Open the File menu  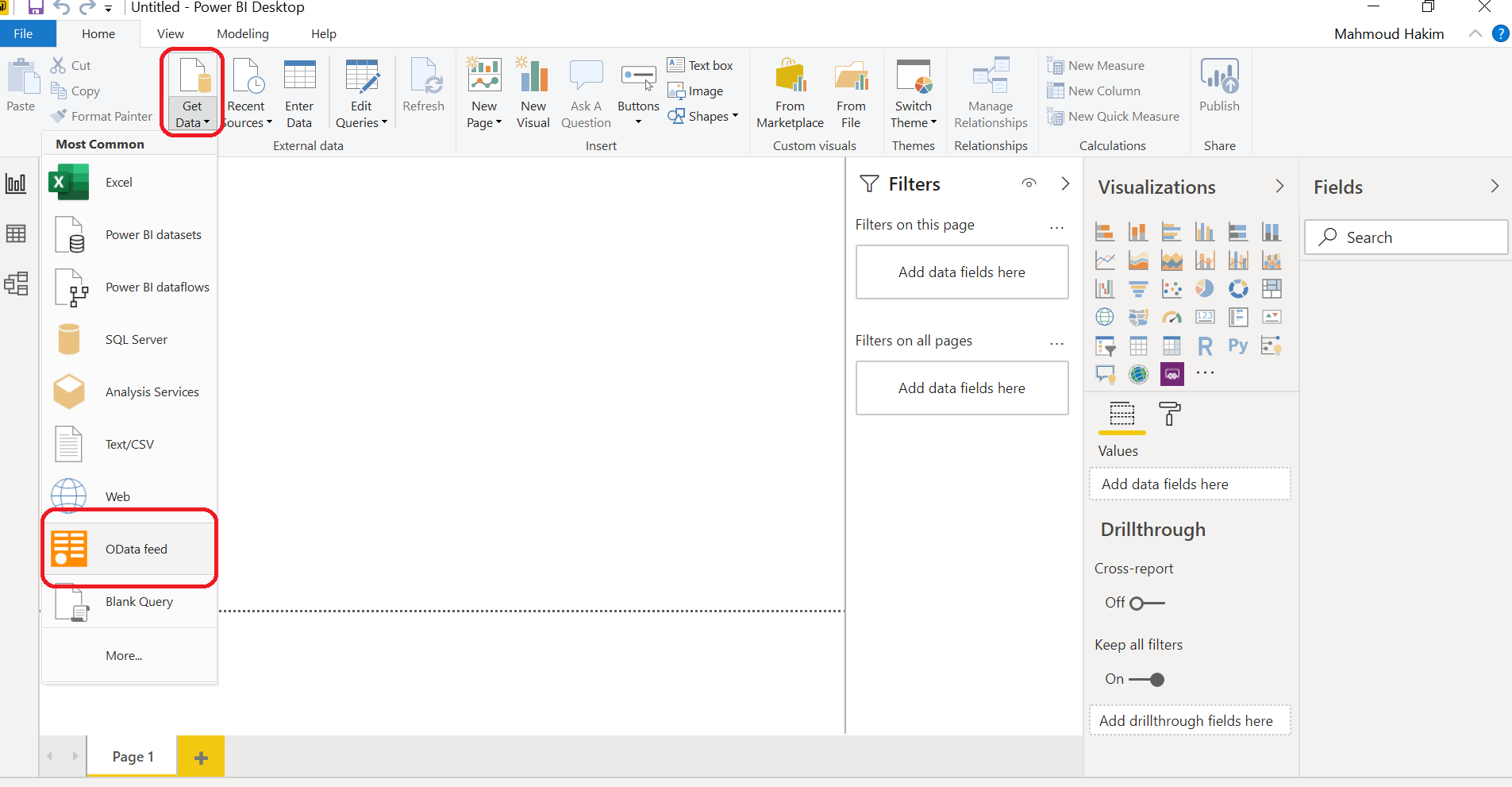tap(24, 33)
